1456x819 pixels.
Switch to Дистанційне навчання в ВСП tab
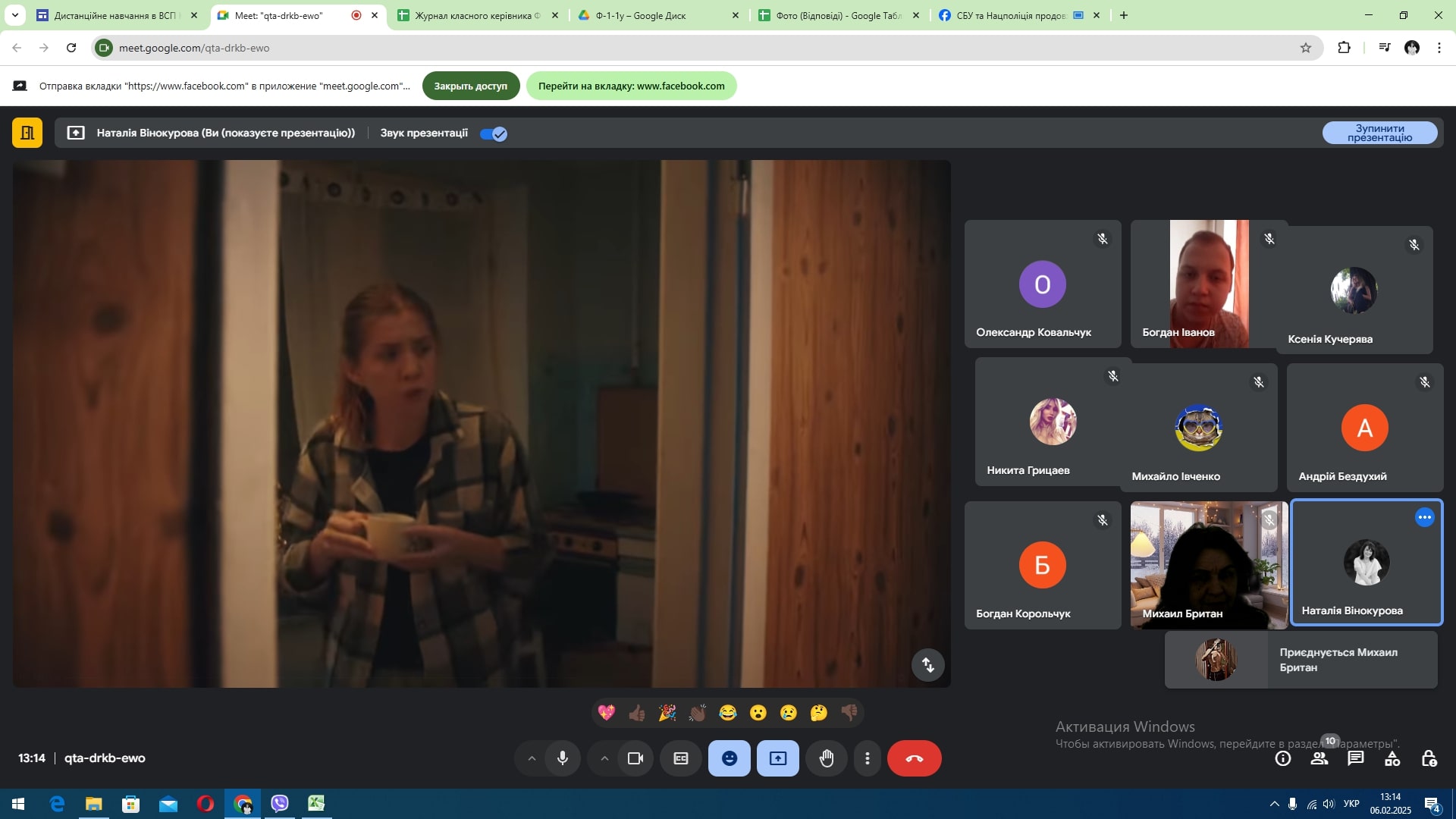coord(118,15)
